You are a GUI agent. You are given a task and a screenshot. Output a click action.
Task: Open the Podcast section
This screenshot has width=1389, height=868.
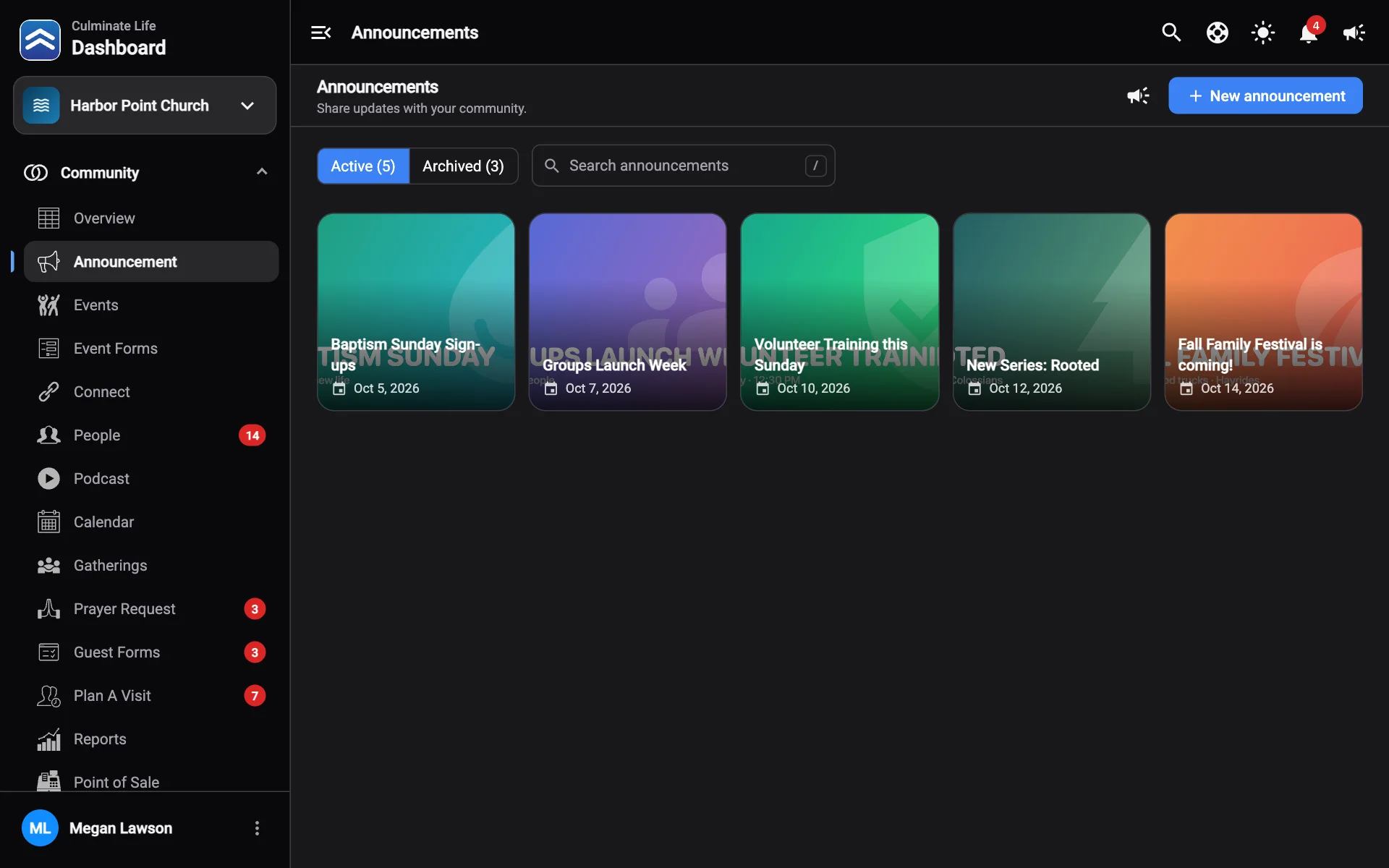coord(151,478)
